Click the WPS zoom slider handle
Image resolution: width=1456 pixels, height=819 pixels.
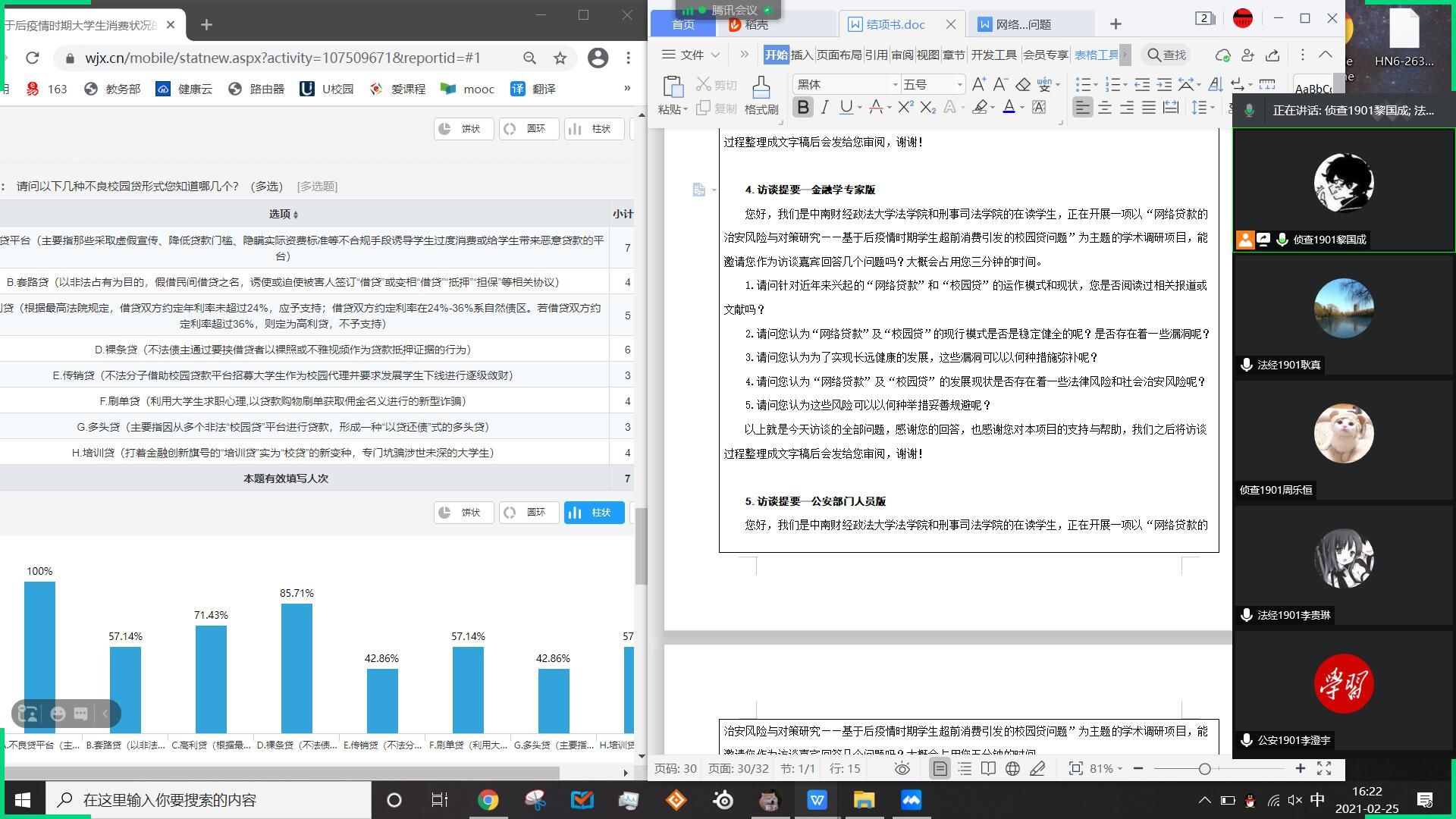pos(1204,769)
